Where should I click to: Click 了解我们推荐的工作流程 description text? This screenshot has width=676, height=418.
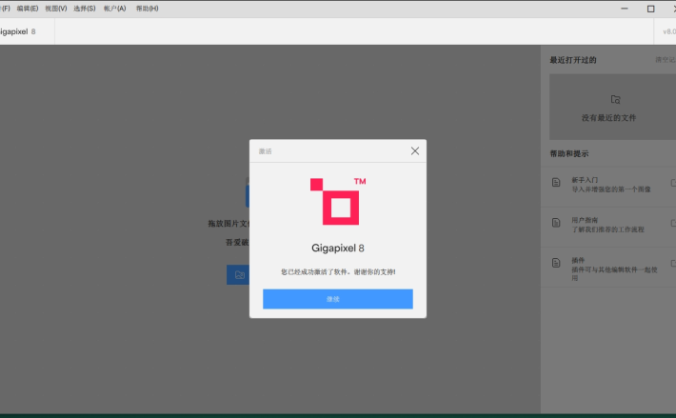click(x=608, y=229)
